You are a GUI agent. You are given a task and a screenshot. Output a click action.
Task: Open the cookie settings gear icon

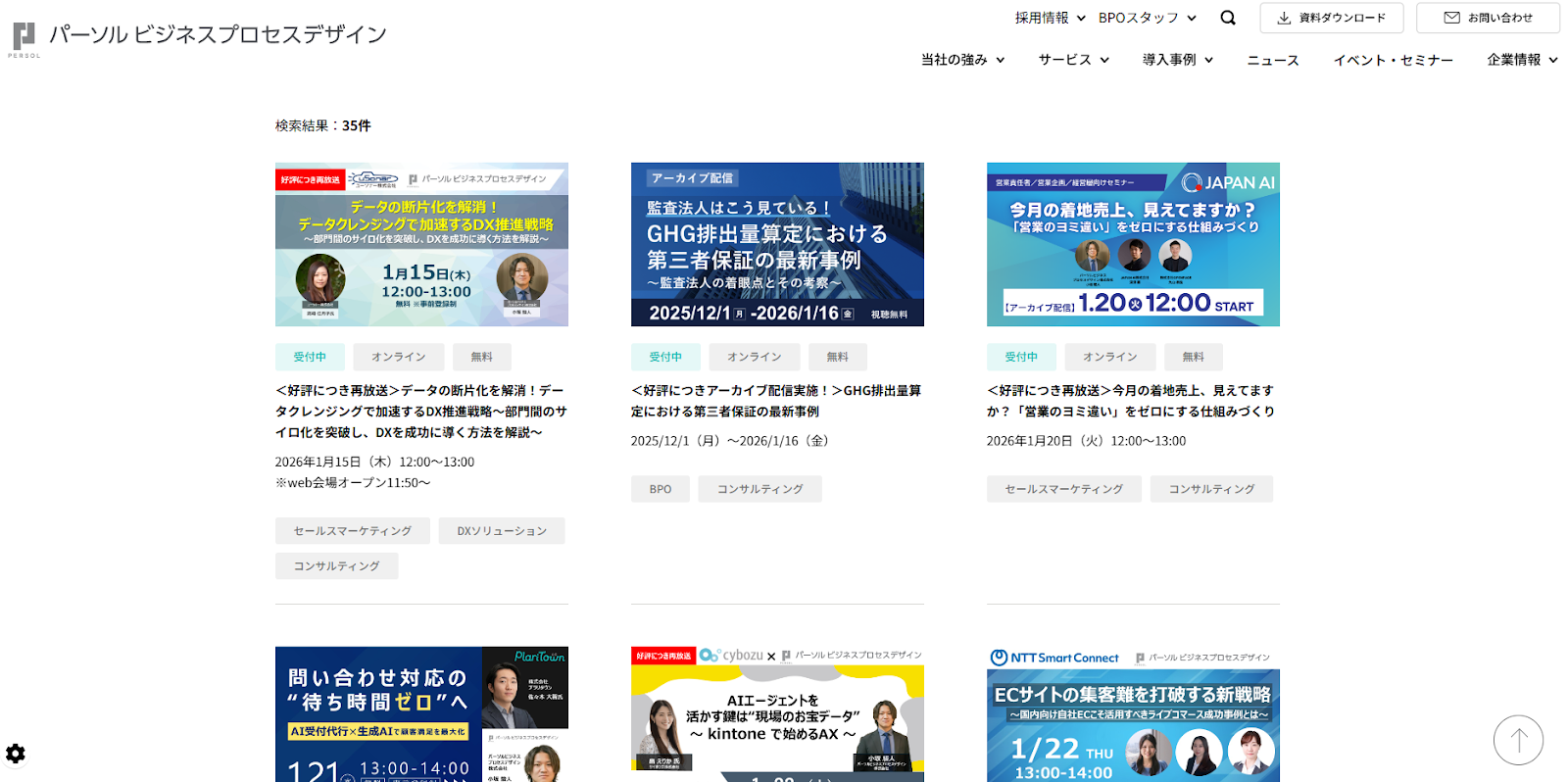(16, 754)
